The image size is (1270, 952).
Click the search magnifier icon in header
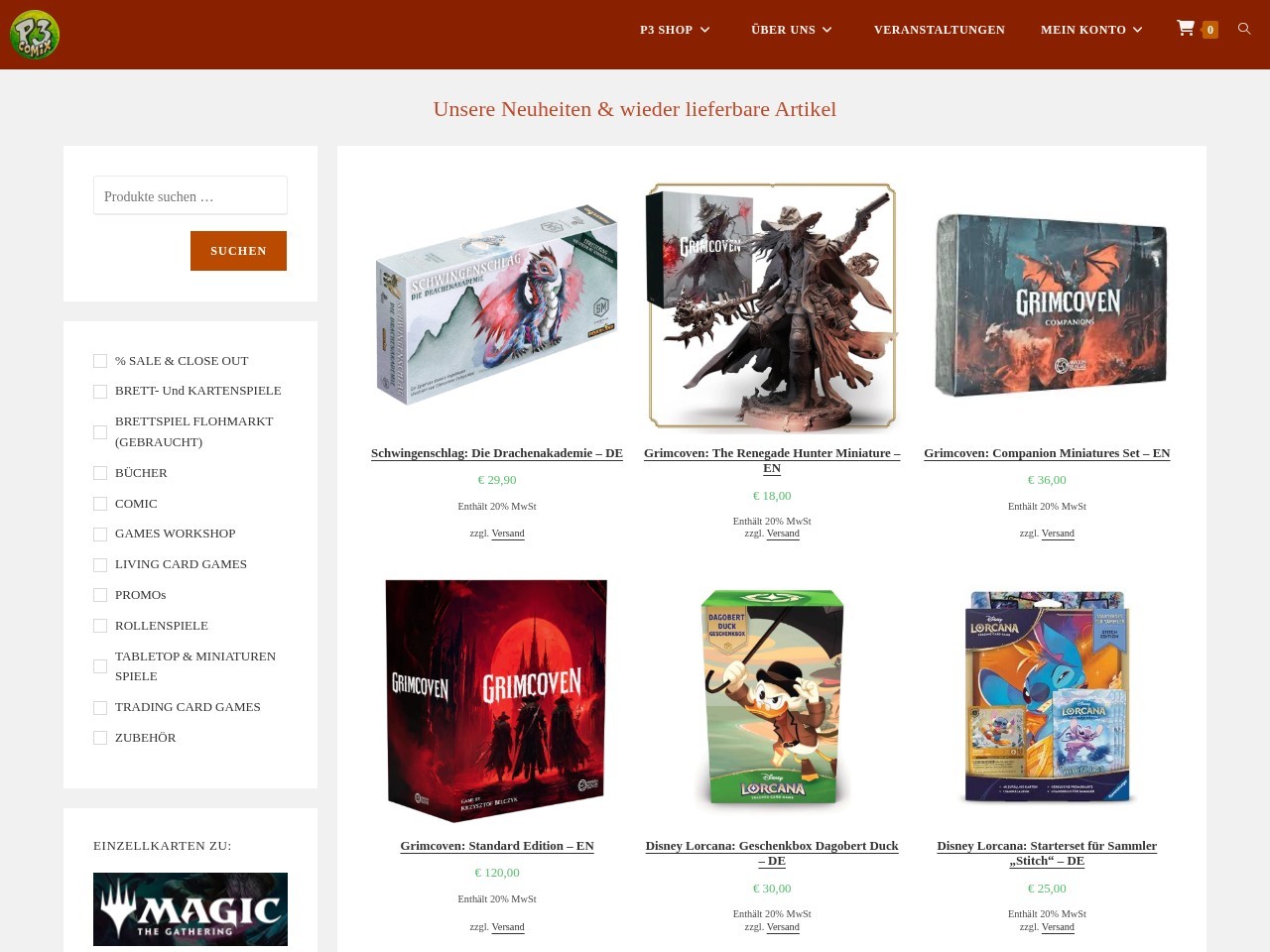tap(1244, 29)
